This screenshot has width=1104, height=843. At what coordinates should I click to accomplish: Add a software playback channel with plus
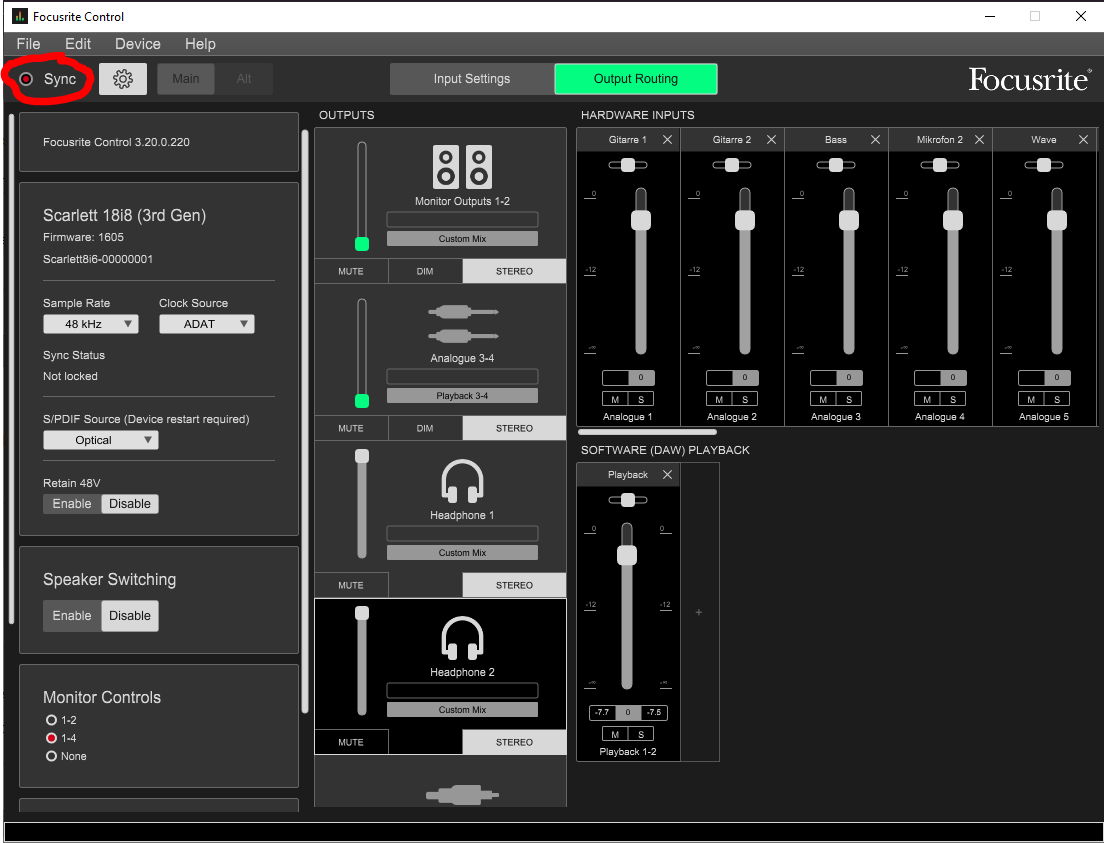tap(699, 613)
